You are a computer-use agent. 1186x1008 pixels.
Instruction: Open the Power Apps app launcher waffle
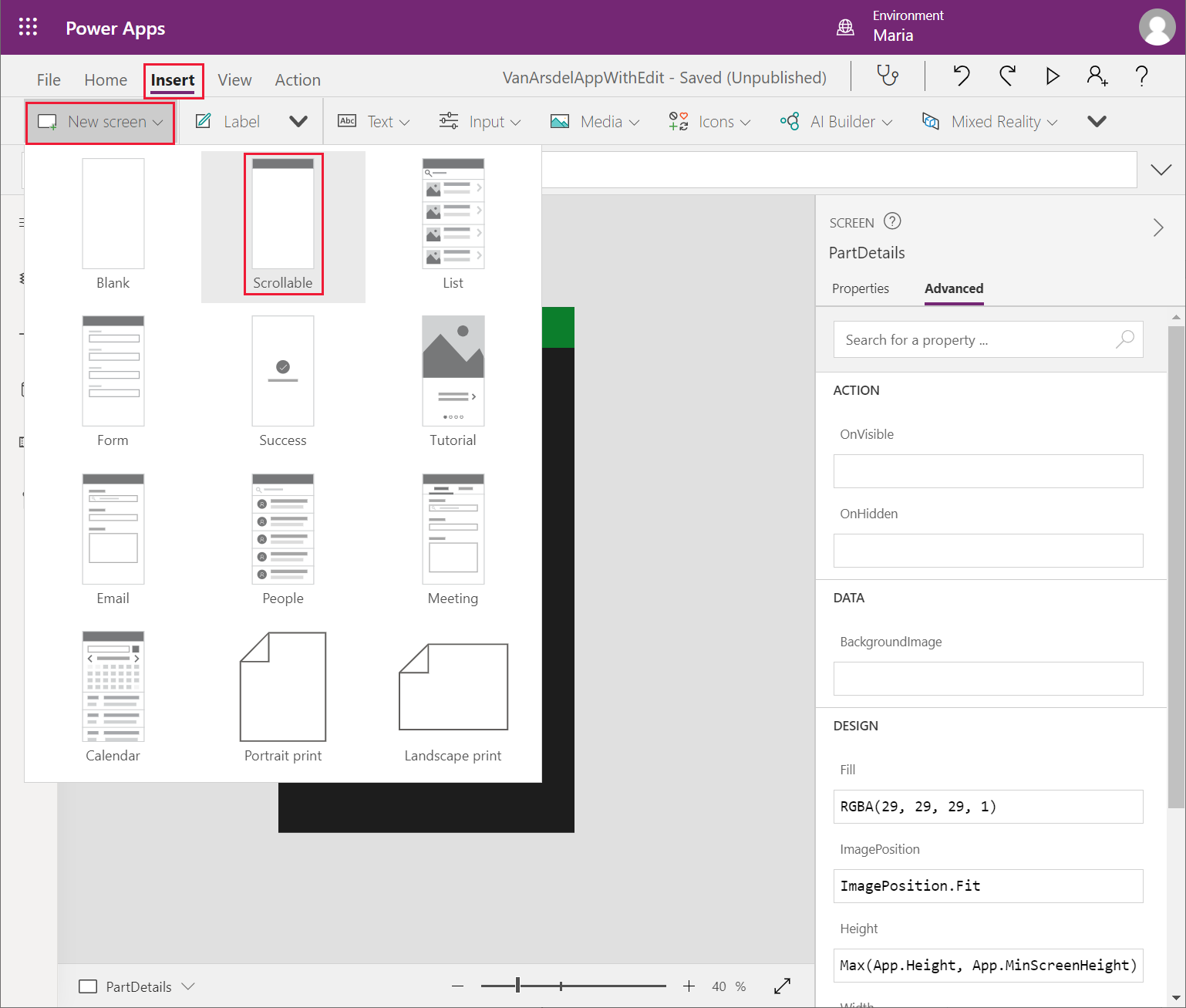point(28,28)
